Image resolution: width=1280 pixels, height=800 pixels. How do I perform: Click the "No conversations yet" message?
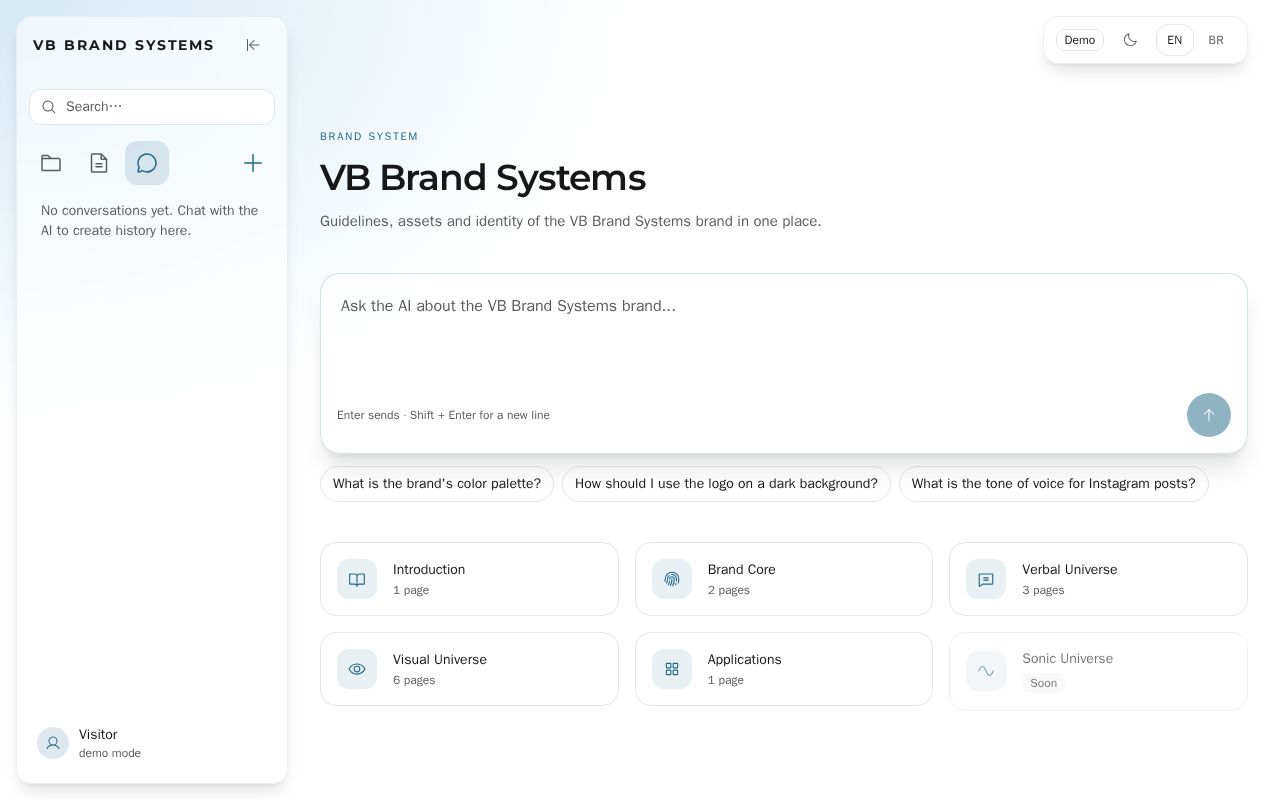tap(150, 220)
